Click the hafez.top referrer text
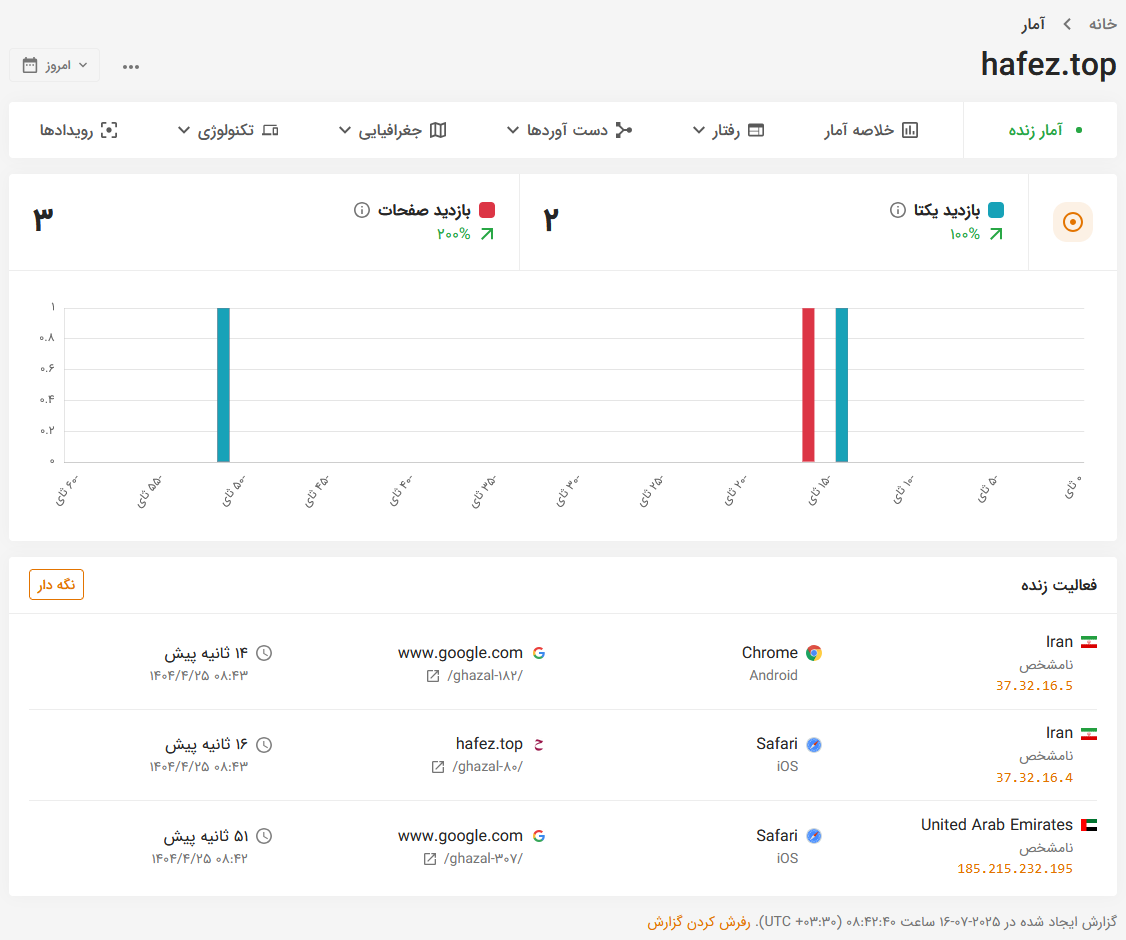Viewport: 1126px width, 940px height. click(489, 744)
